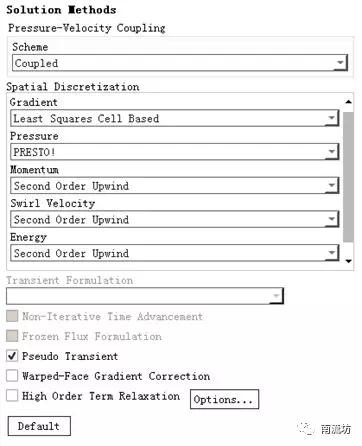
Task: Click the WeChat watermark logo icon
Action: pyautogui.click(x=306, y=428)
